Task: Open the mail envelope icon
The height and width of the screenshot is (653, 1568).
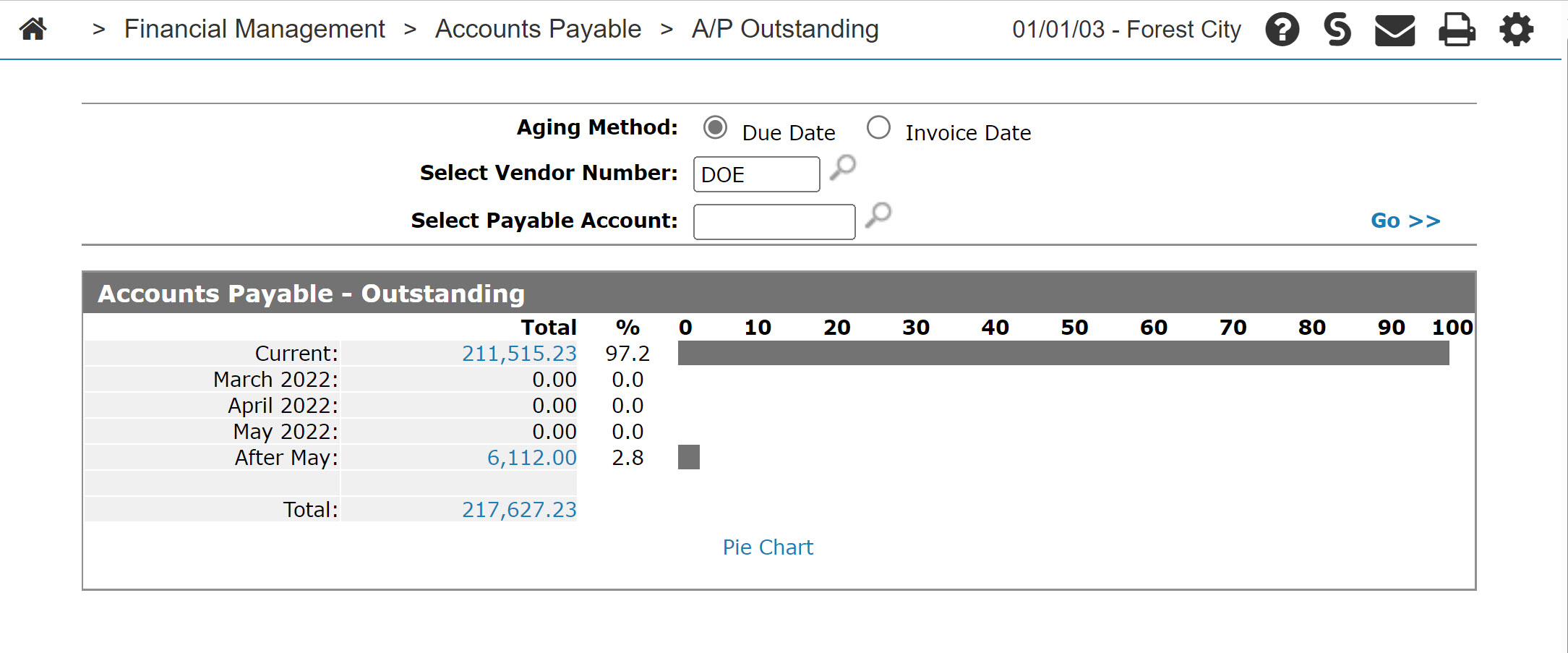Action: 1395,30
